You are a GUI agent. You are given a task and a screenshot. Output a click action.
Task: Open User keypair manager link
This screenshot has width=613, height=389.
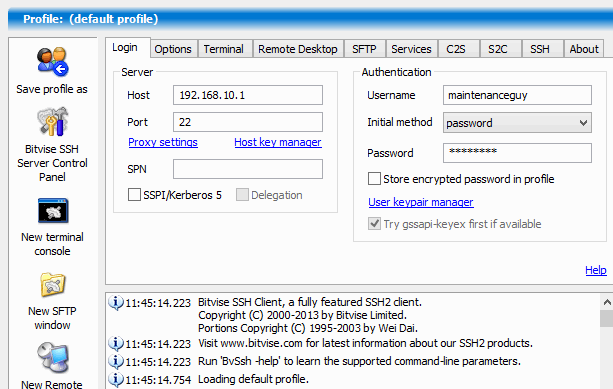pos(421,202)
